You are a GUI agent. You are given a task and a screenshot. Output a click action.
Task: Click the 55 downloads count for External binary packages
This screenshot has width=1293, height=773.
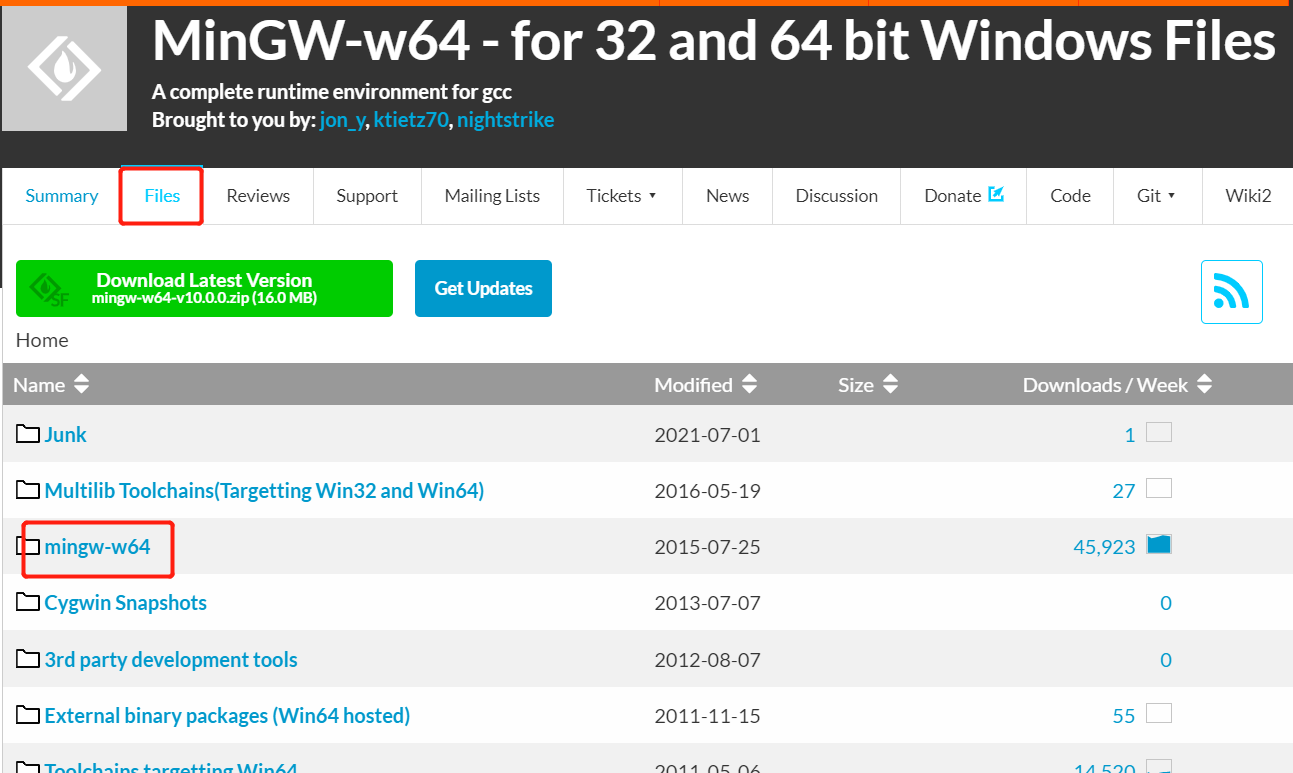[1124, 716]
